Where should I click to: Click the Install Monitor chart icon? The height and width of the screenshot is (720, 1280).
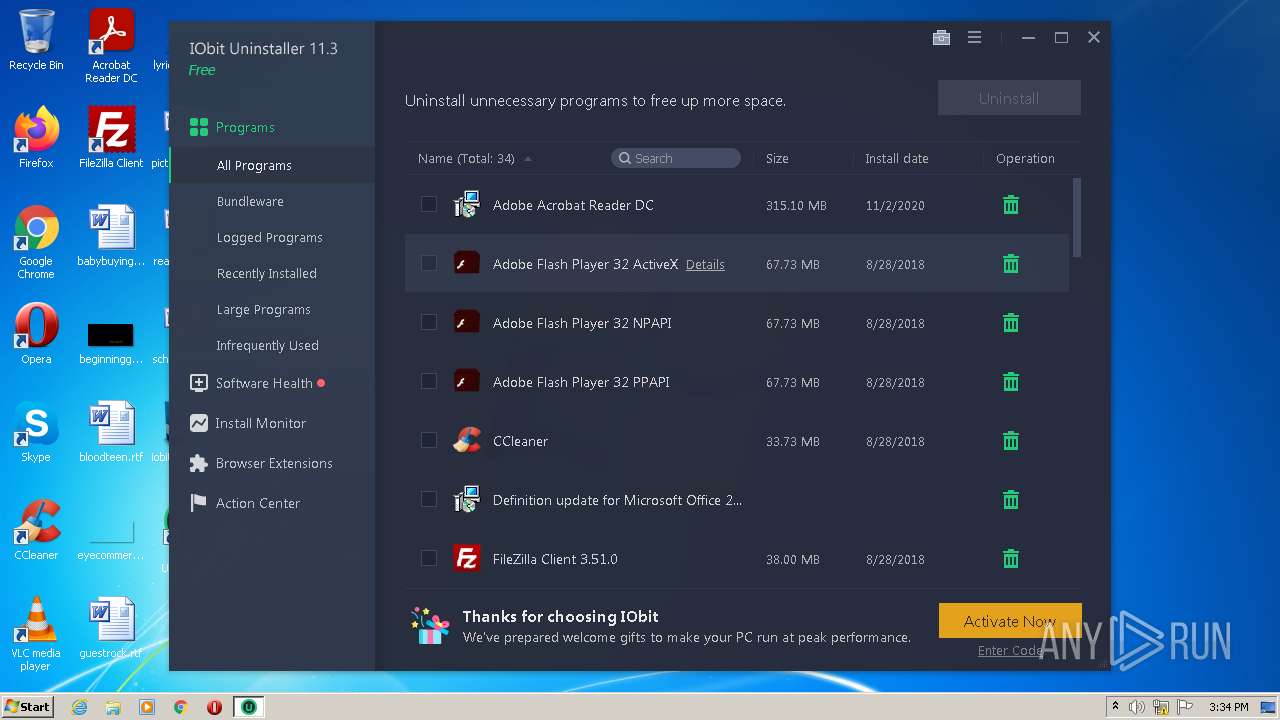tap(199, 423)
